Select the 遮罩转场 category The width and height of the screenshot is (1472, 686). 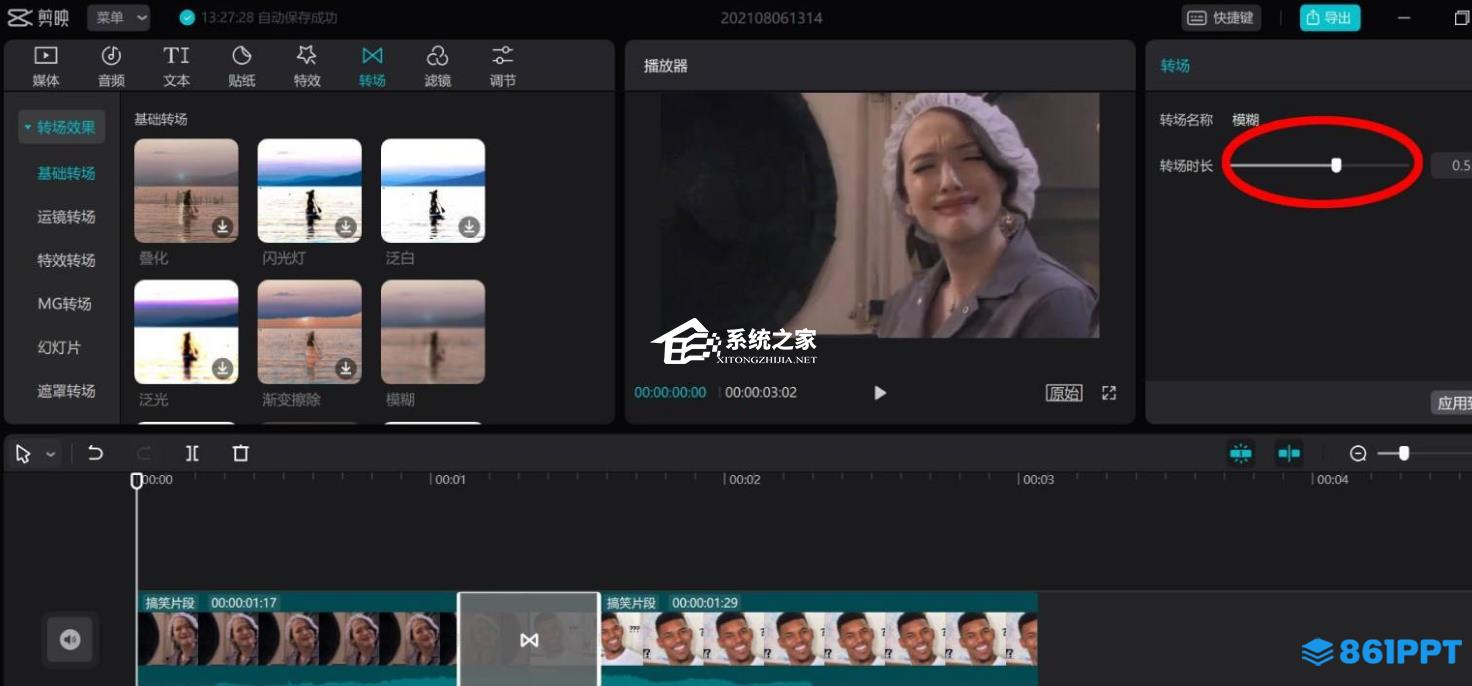coord(66,391)
